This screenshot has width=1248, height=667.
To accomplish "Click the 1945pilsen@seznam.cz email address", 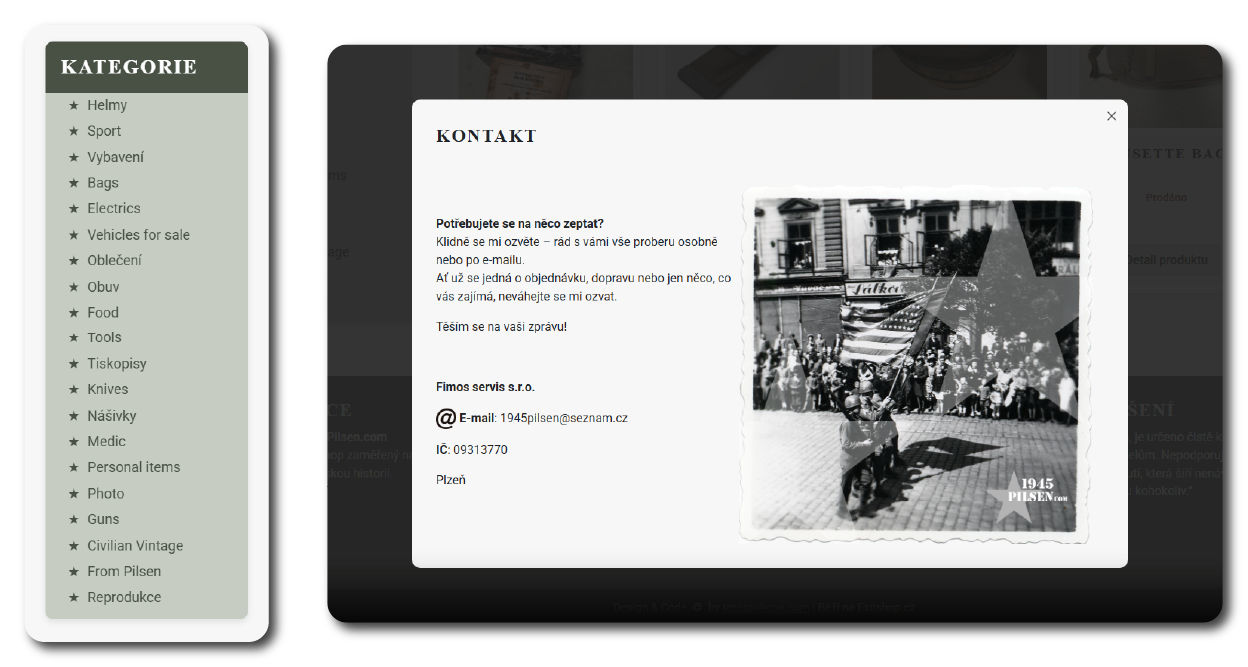I will 564,418.
